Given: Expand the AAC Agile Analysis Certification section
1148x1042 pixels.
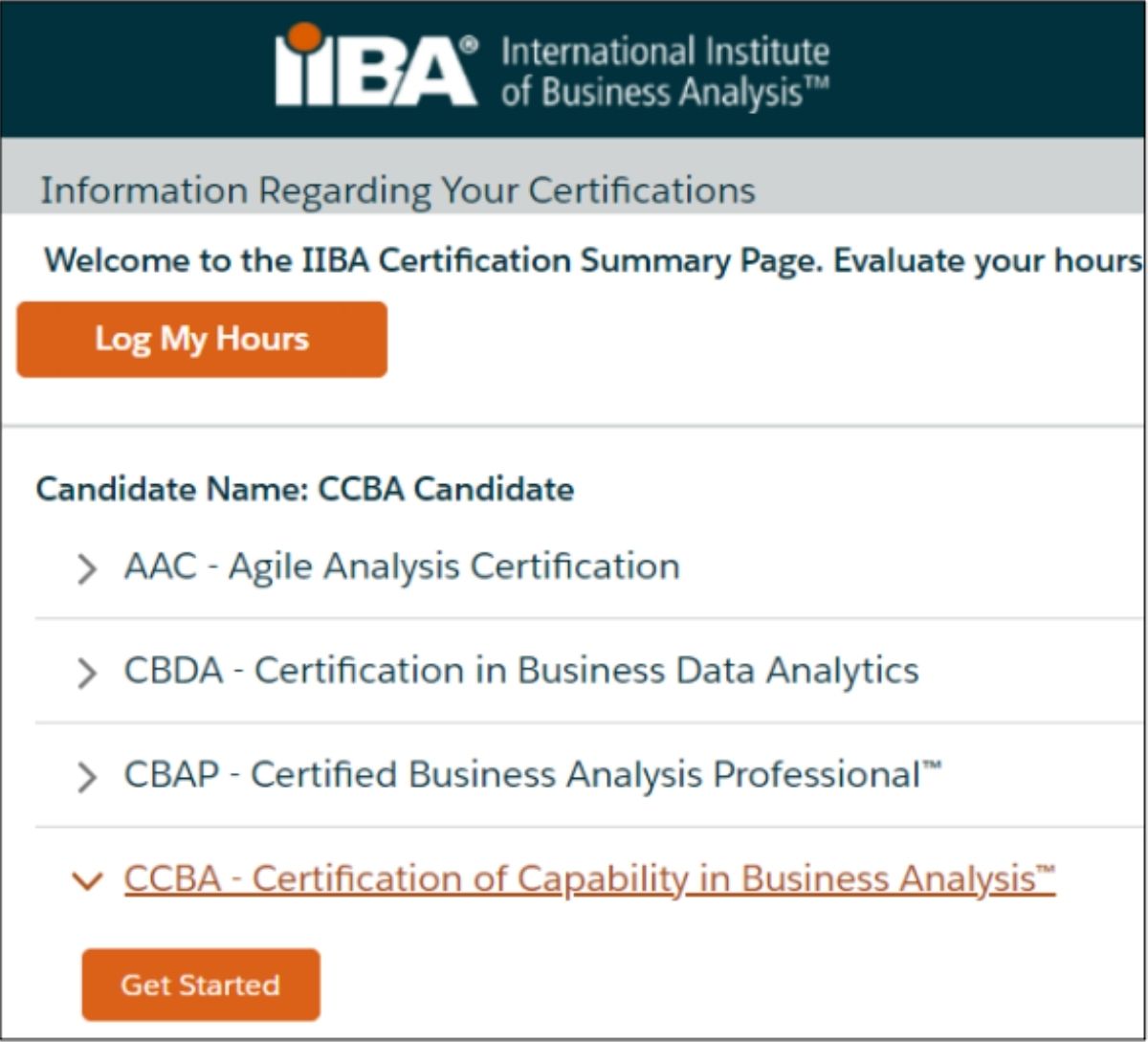Looking at the screenshot, I should 88,565.
